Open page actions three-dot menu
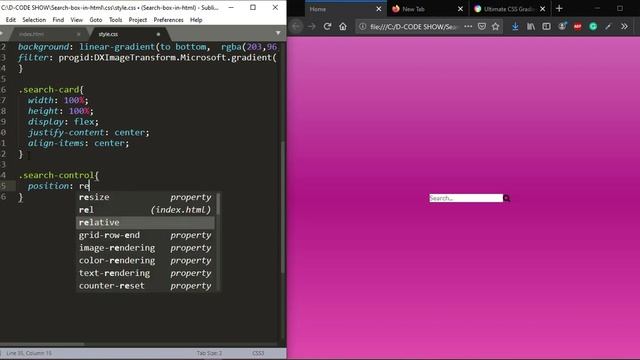Image resolution: width=640 pixels, height=360 pixels. [468, 27]
